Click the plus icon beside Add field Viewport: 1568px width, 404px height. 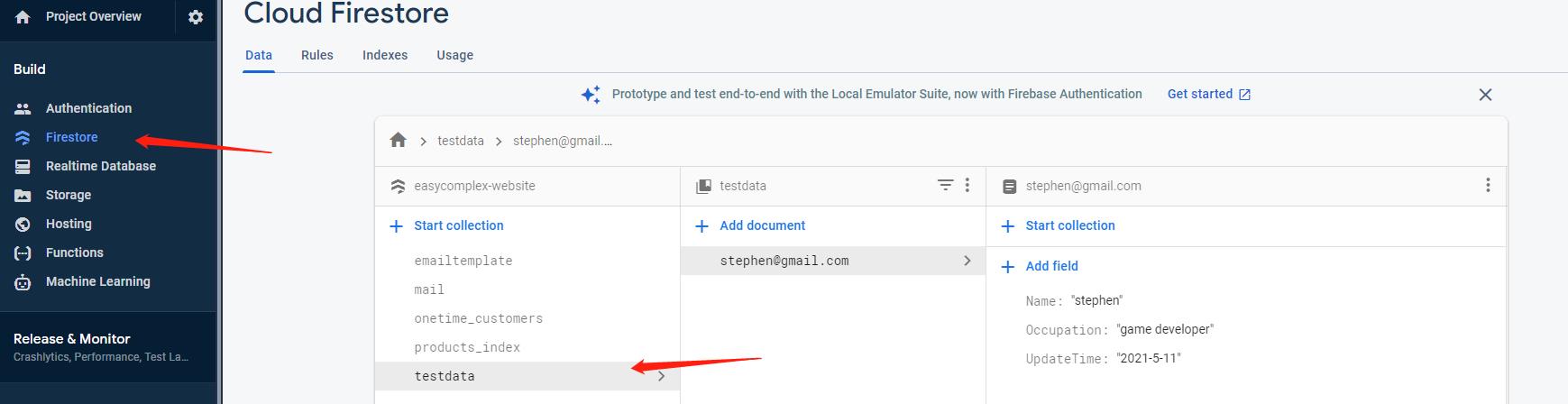(x=1008, y=266)
